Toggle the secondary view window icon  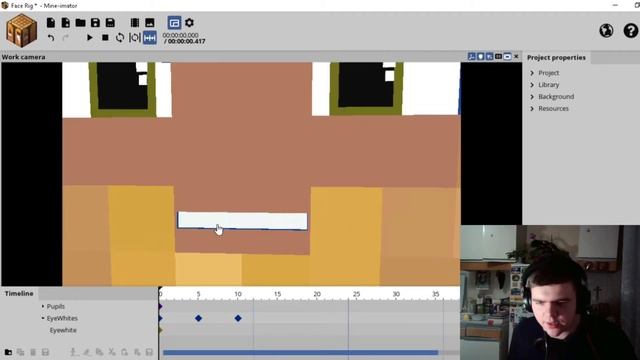point(174,22)
